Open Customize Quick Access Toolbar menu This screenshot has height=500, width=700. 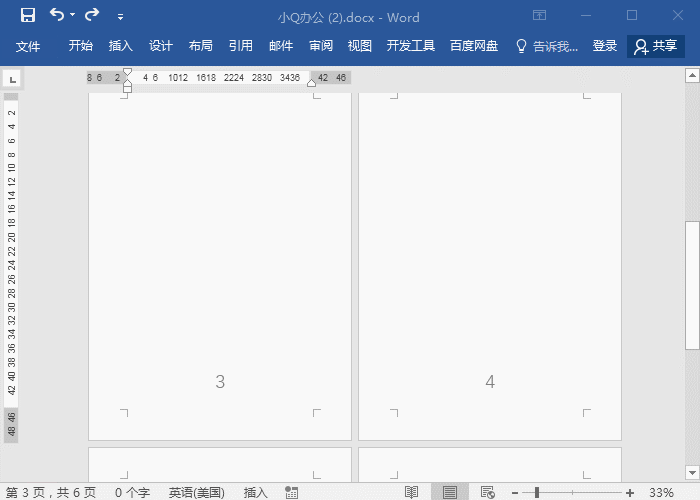pos(120,17)
